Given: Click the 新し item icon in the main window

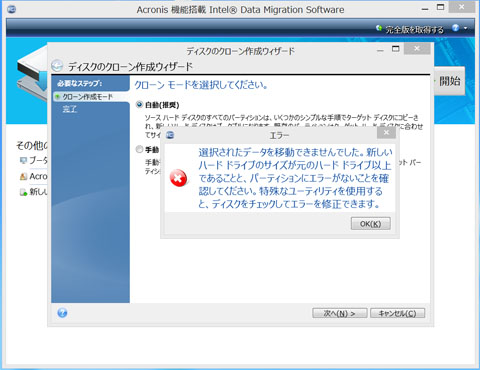Looking at the screenshot, I should [23, 192].
